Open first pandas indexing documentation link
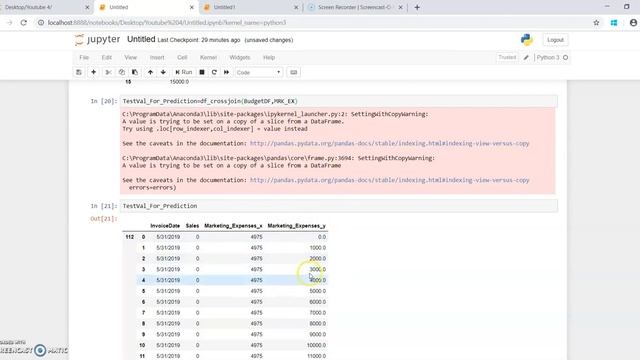 (389, 143)
